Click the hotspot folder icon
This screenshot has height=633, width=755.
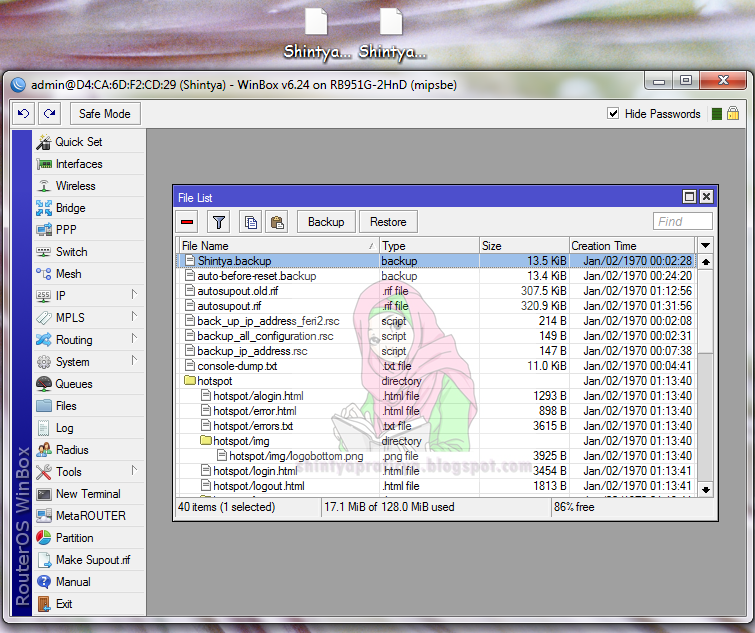[x=190, y=381]
